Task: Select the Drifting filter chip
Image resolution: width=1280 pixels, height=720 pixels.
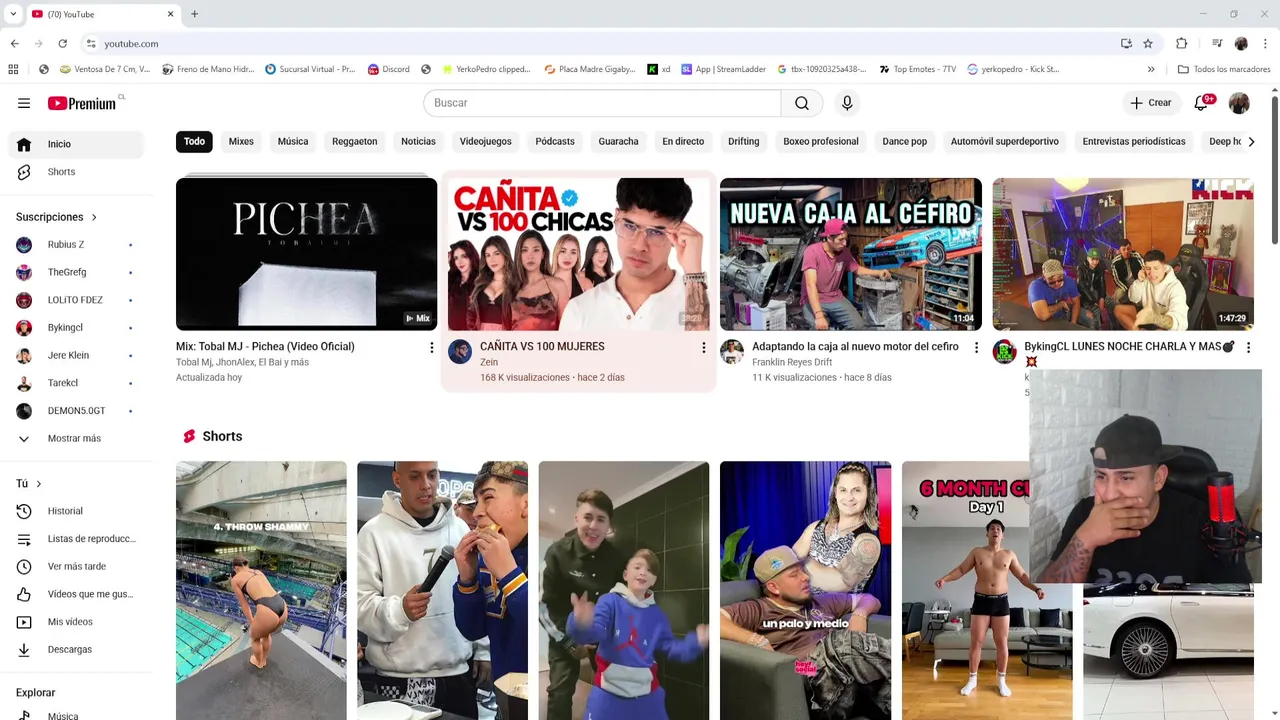Action: point(744,141)
